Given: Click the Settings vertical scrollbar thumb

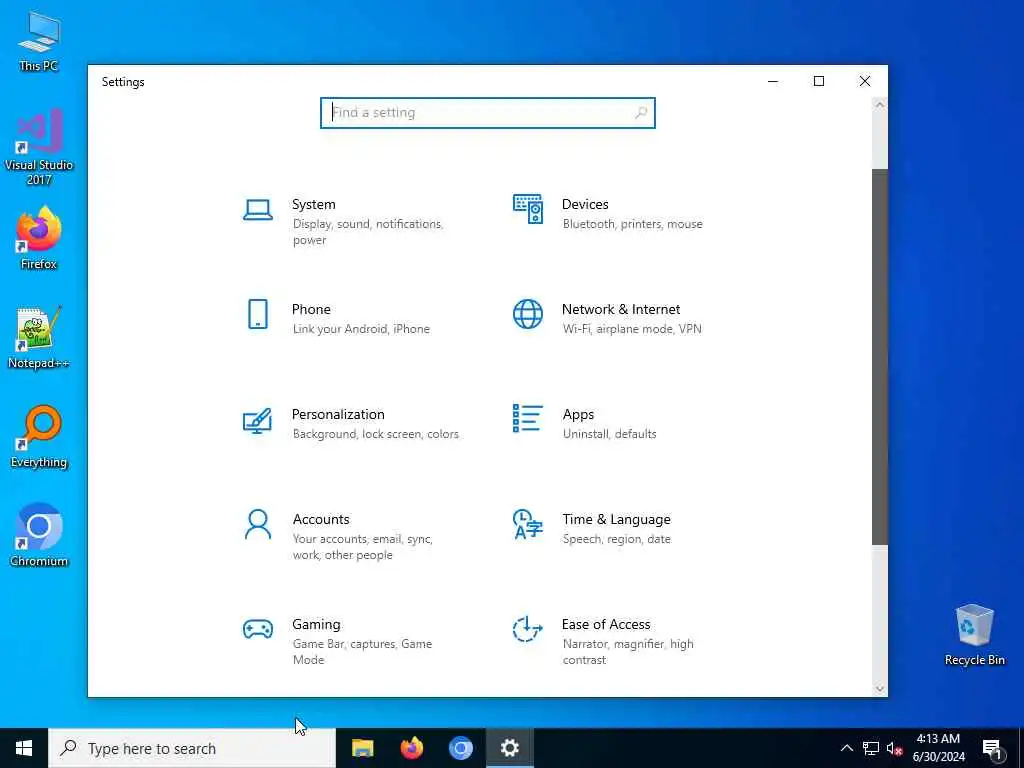Looking at the screenshot, I should (880, 357).
